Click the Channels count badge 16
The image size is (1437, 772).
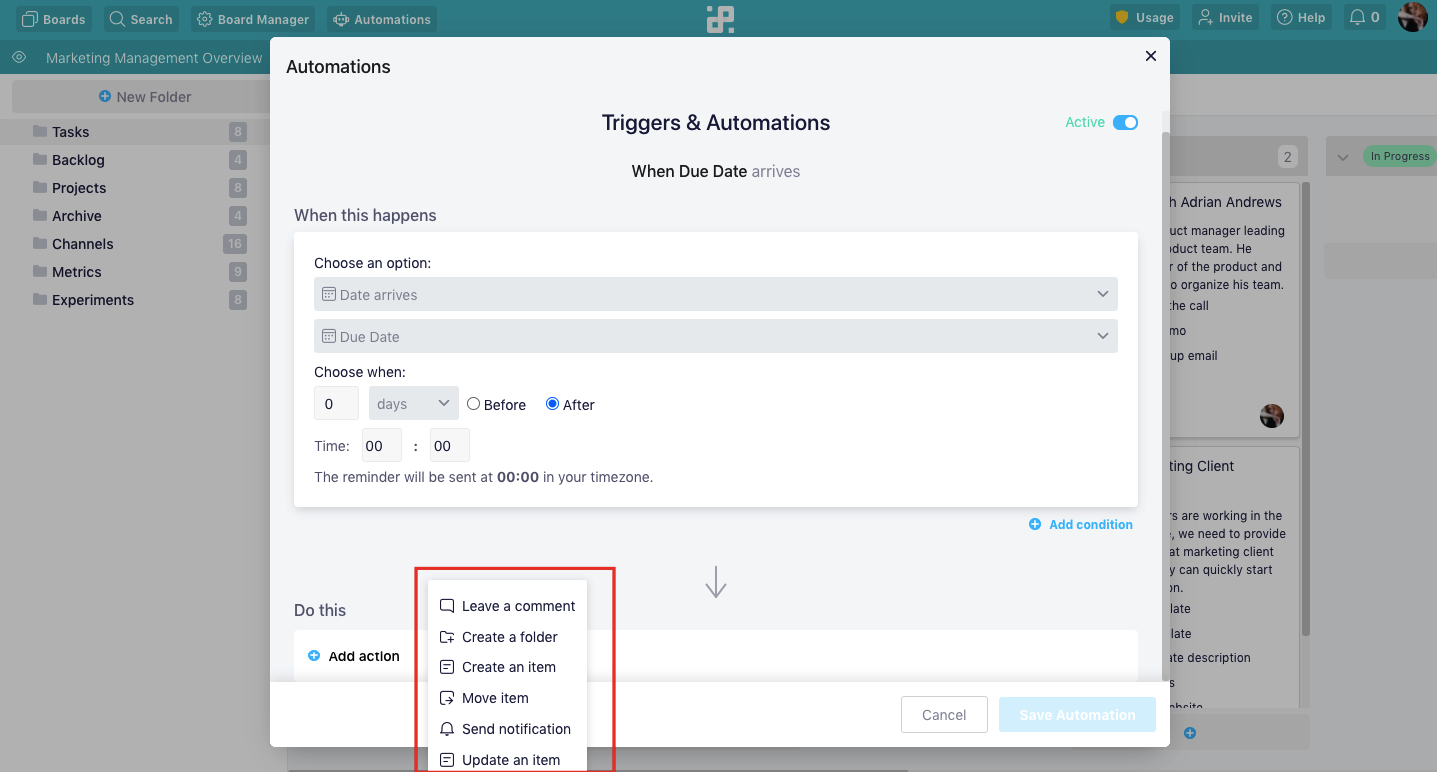coord(235,244)
